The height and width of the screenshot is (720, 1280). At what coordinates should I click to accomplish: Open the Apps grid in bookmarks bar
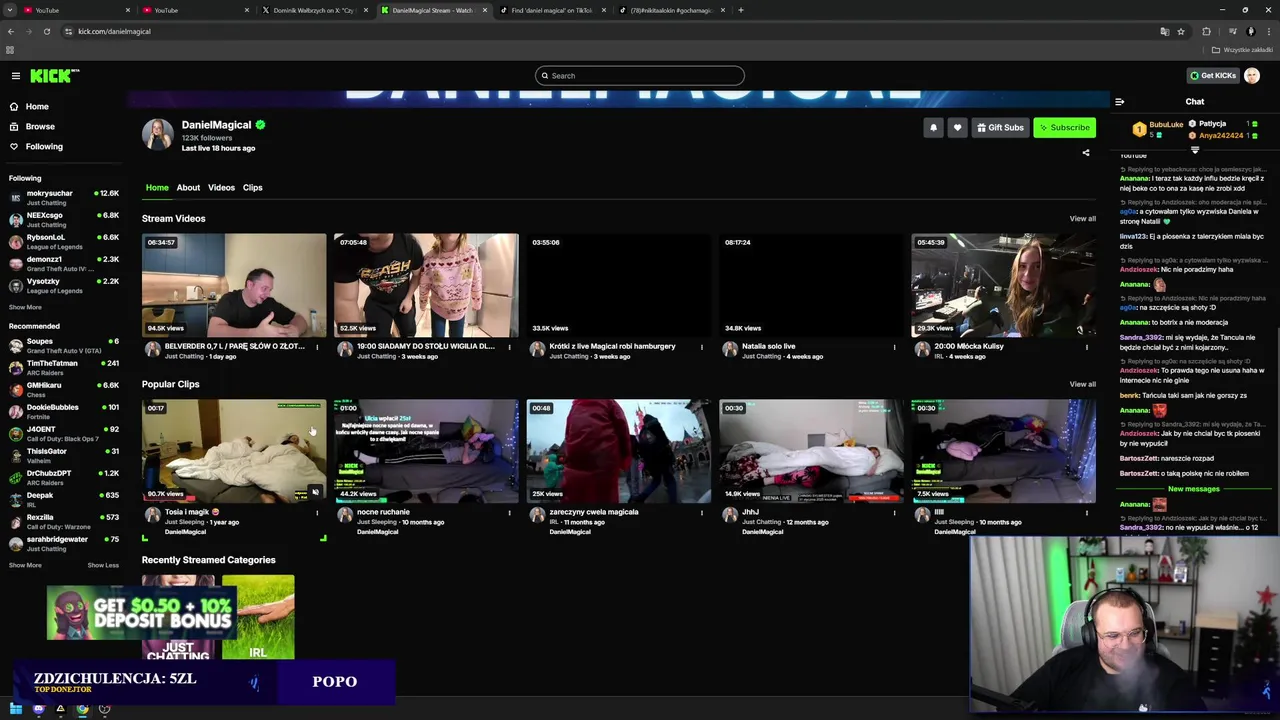pyautogui.click(x=10, y=50)
